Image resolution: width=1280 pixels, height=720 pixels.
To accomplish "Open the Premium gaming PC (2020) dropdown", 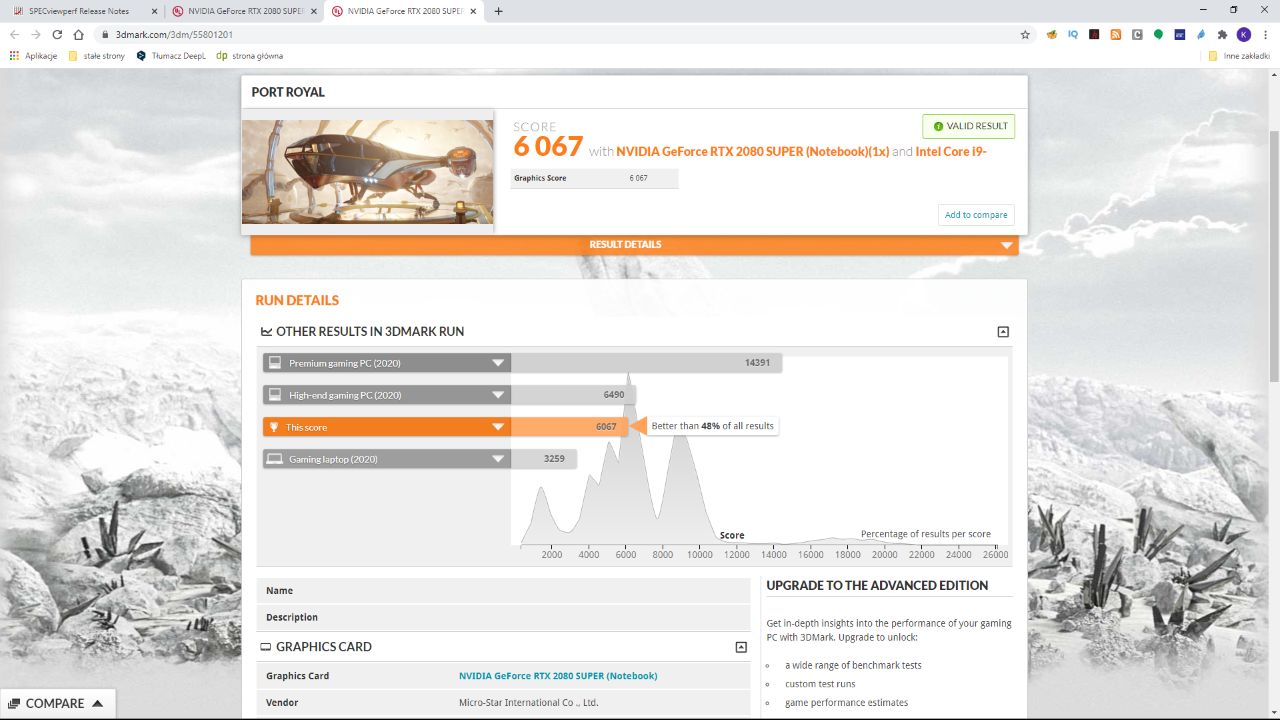I will 387,363.
